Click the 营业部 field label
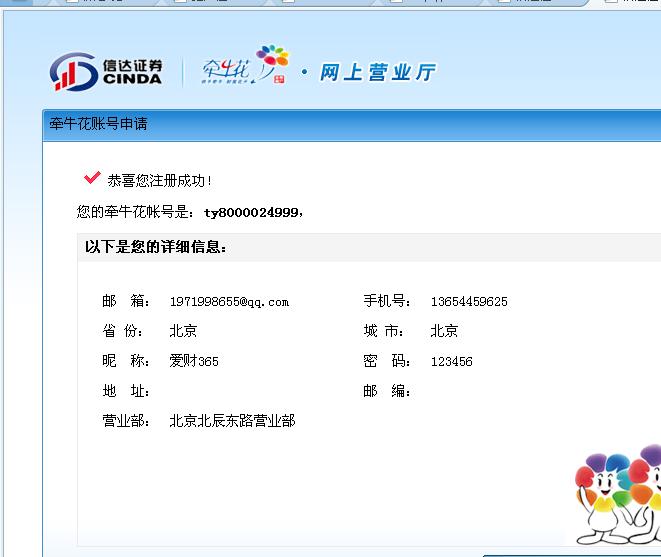This screenshot has width=661, height=557. [x=126, y=420]
